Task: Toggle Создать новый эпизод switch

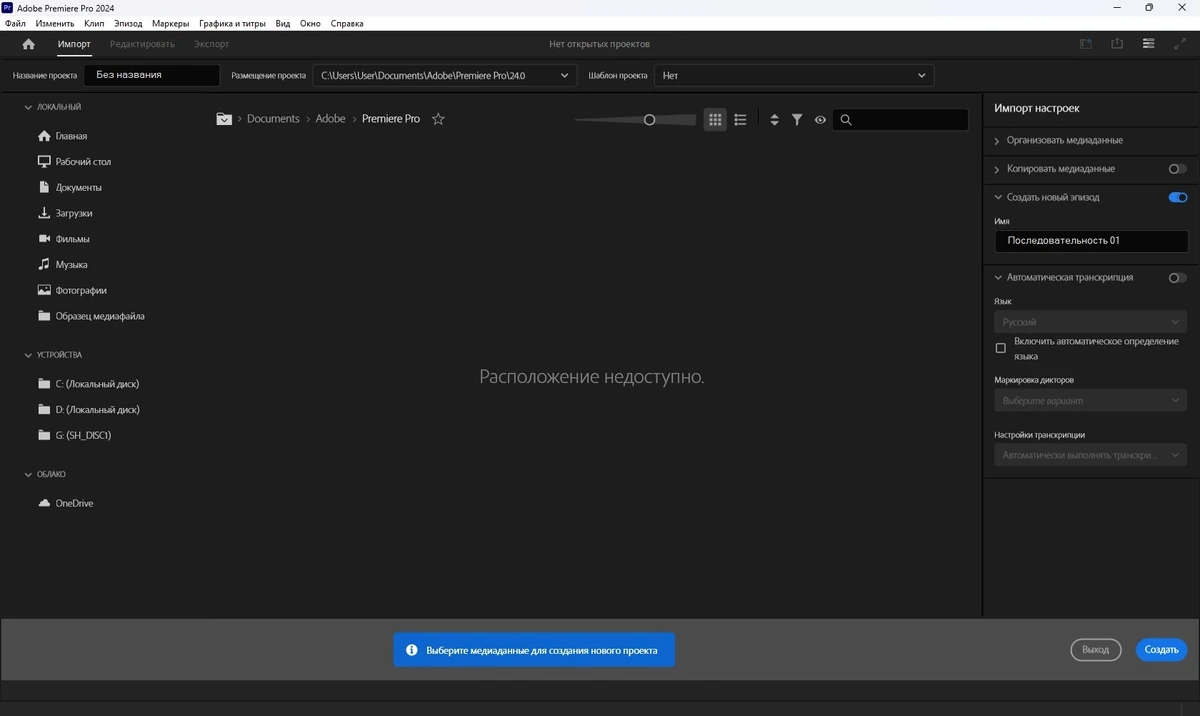Action: [x=1178, y=198]
